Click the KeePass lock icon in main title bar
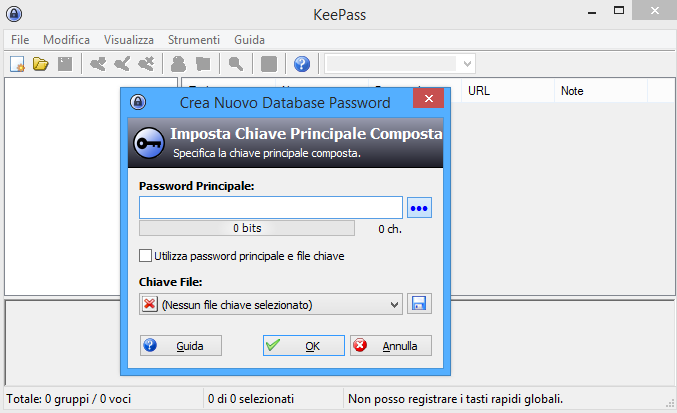This screenshot has height=413, width=677. (x=14, y=14)
